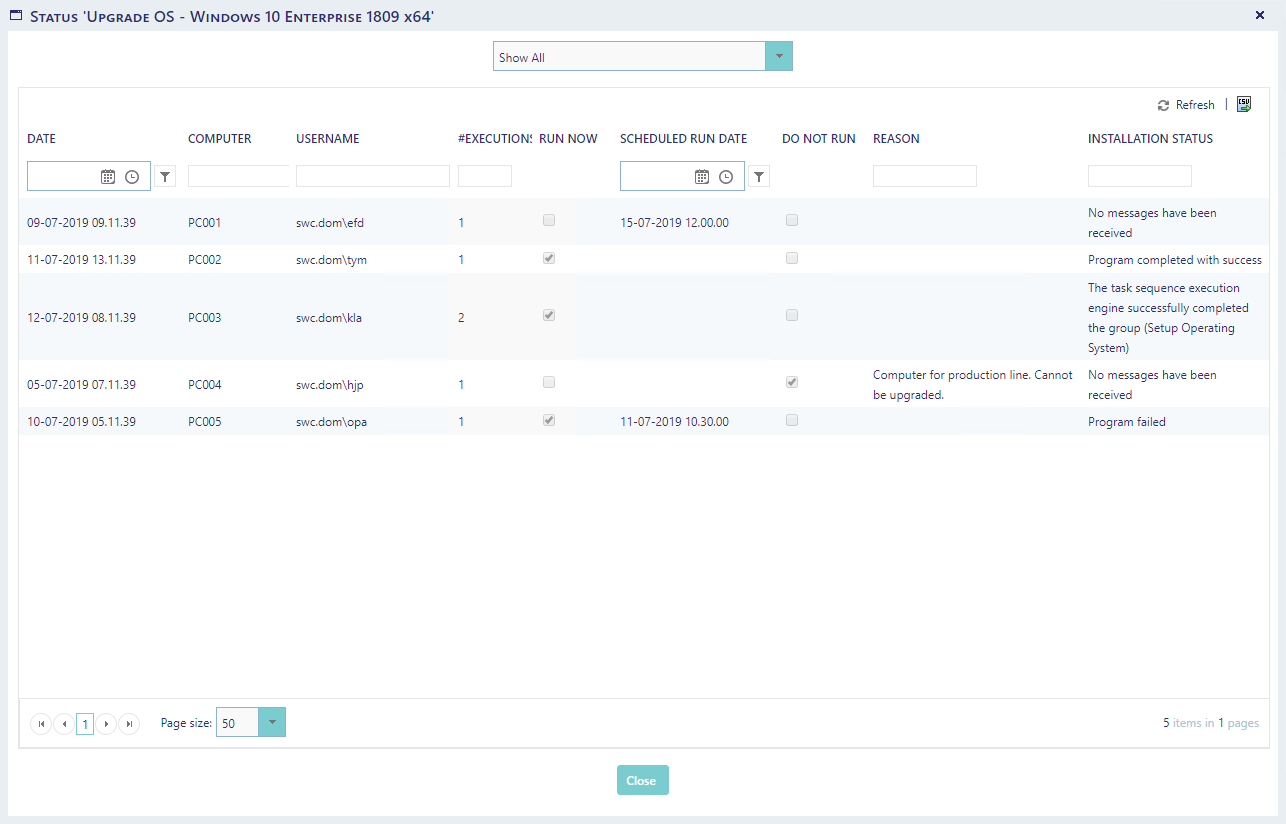The height and width of the screenshot is (824, 1286).
Task: Export the table using the CSV icon
Action: (x=1244, y=104)
